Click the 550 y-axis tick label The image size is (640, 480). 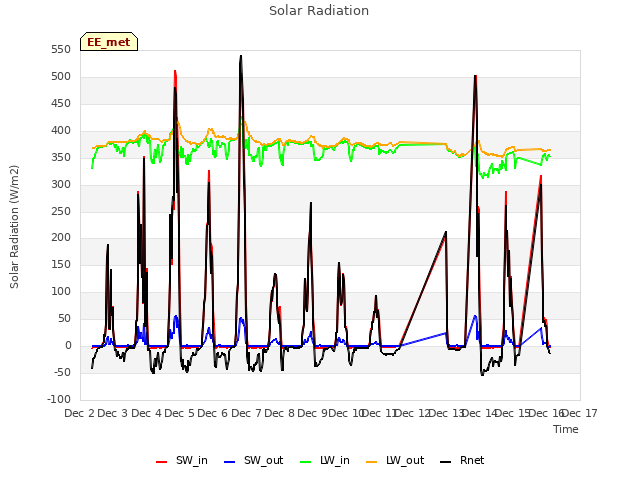pyautogui.click(x=61, y=50)
